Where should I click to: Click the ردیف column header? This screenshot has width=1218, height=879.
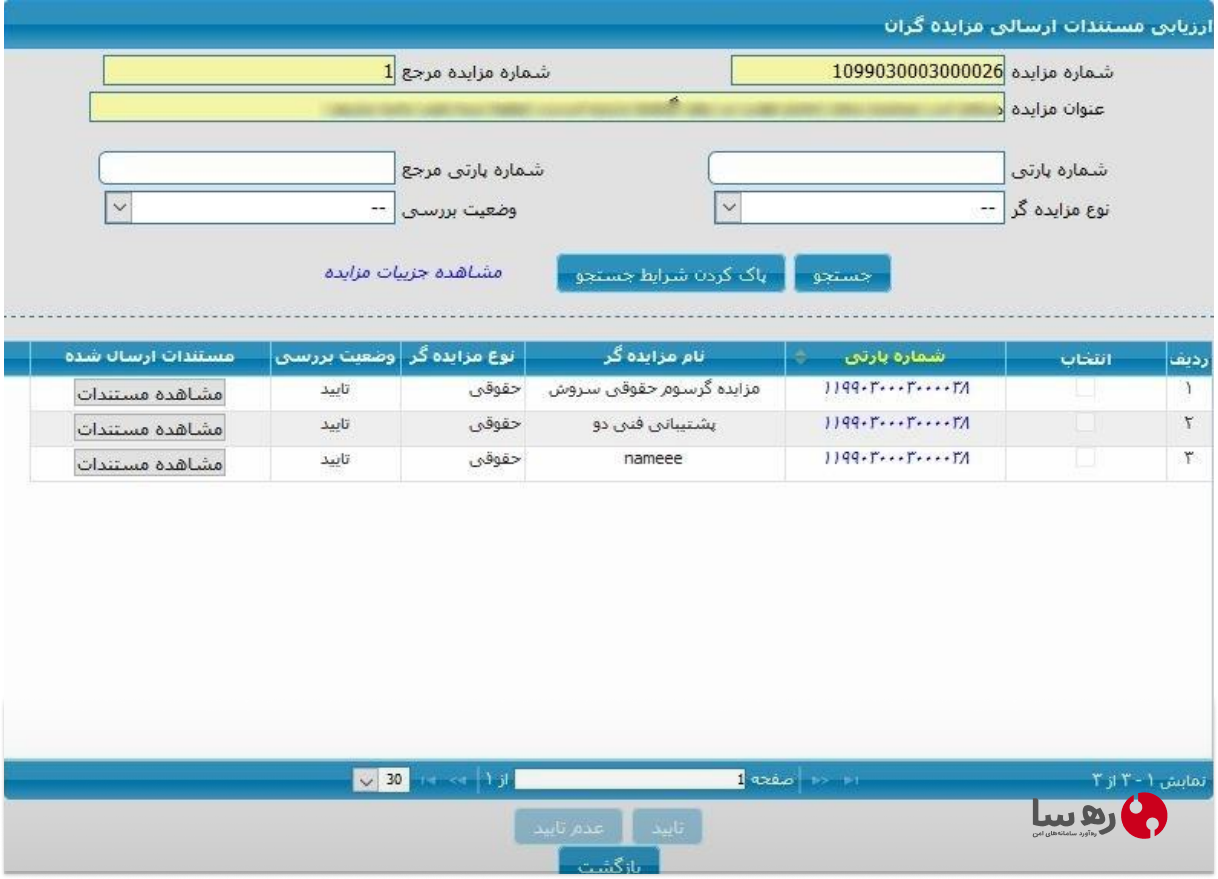(x=1189, y=357)
